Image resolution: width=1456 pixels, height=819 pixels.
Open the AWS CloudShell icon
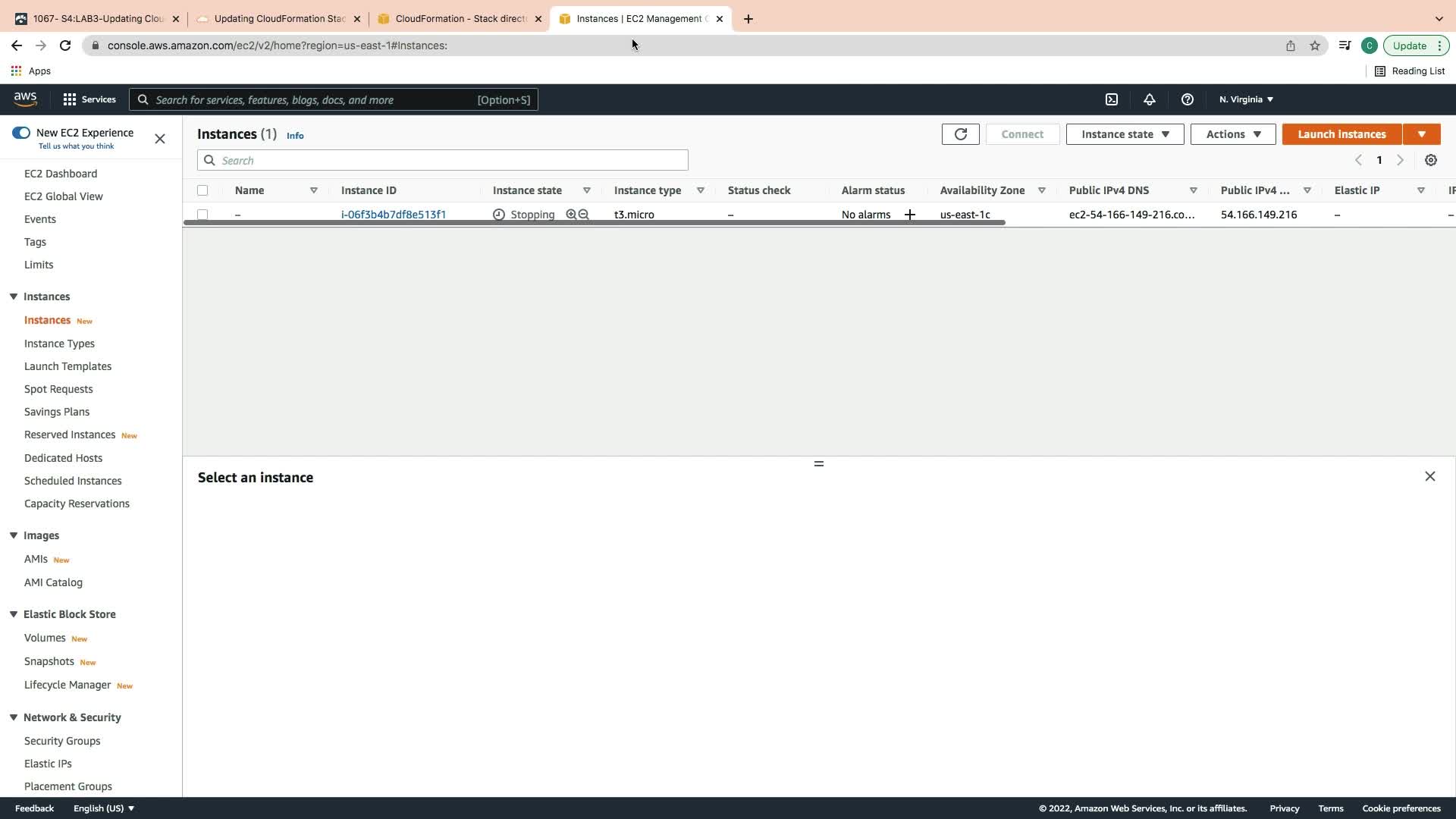[1112, 99]
